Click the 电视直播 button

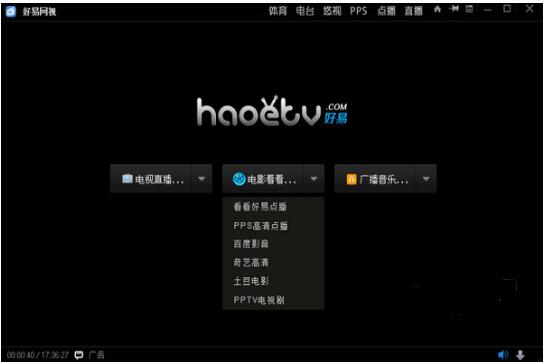[152, 179]
